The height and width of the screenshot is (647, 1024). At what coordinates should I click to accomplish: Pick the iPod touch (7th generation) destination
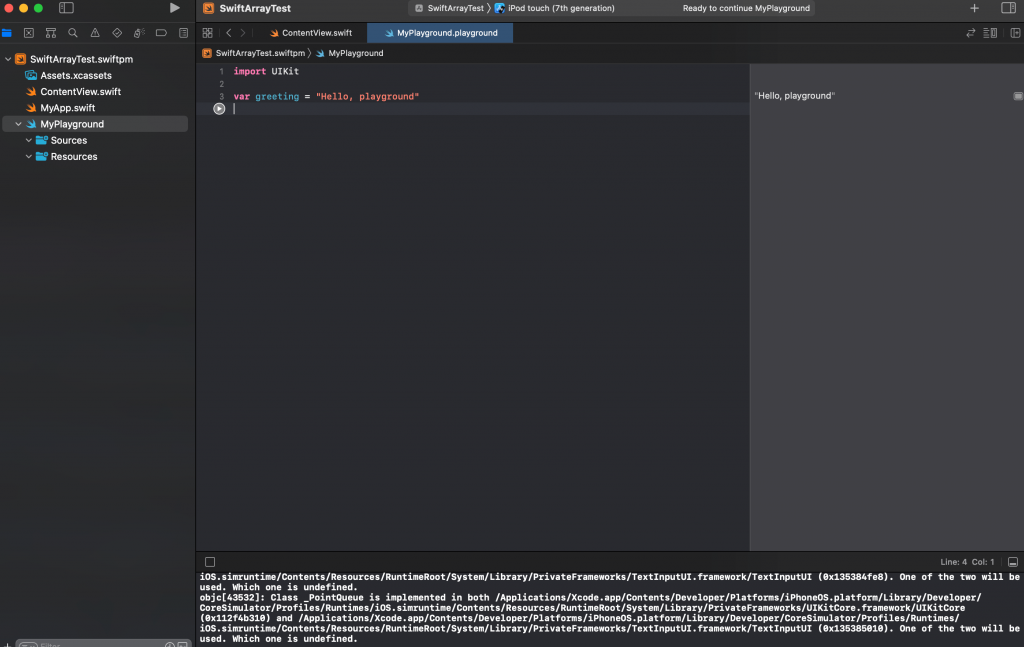tap(554, 8)
